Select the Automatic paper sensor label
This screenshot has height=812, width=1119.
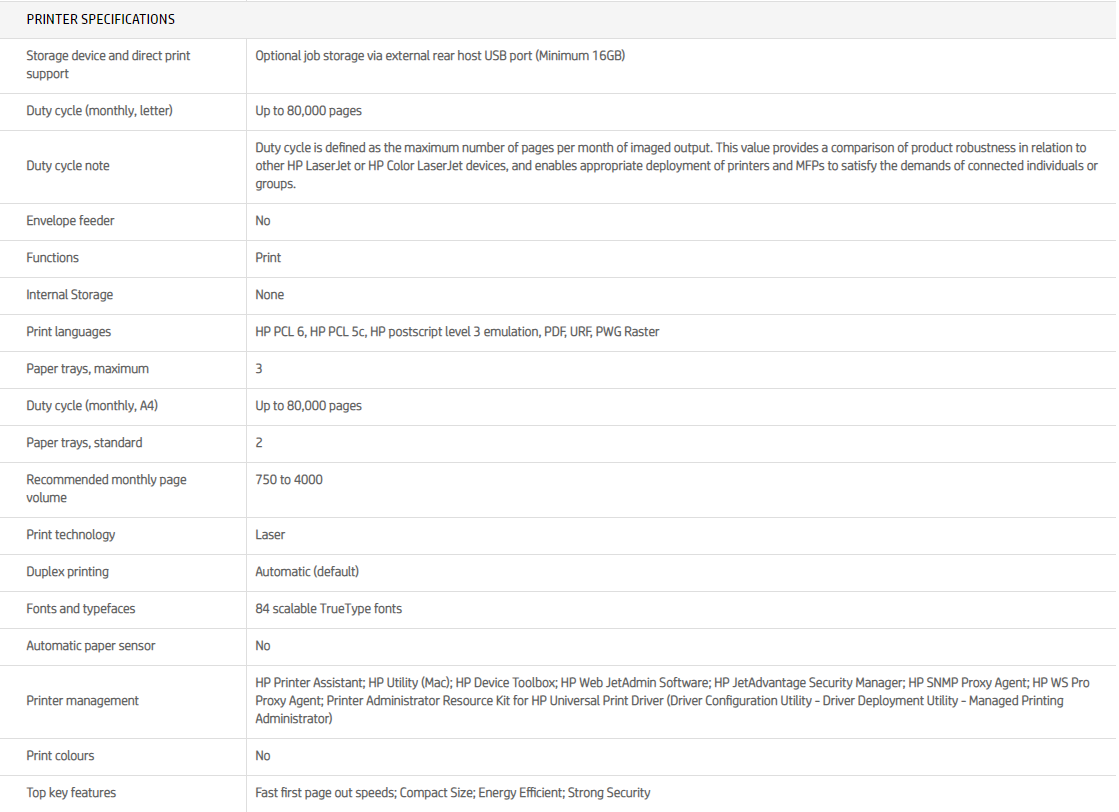(x=91, y=646)
